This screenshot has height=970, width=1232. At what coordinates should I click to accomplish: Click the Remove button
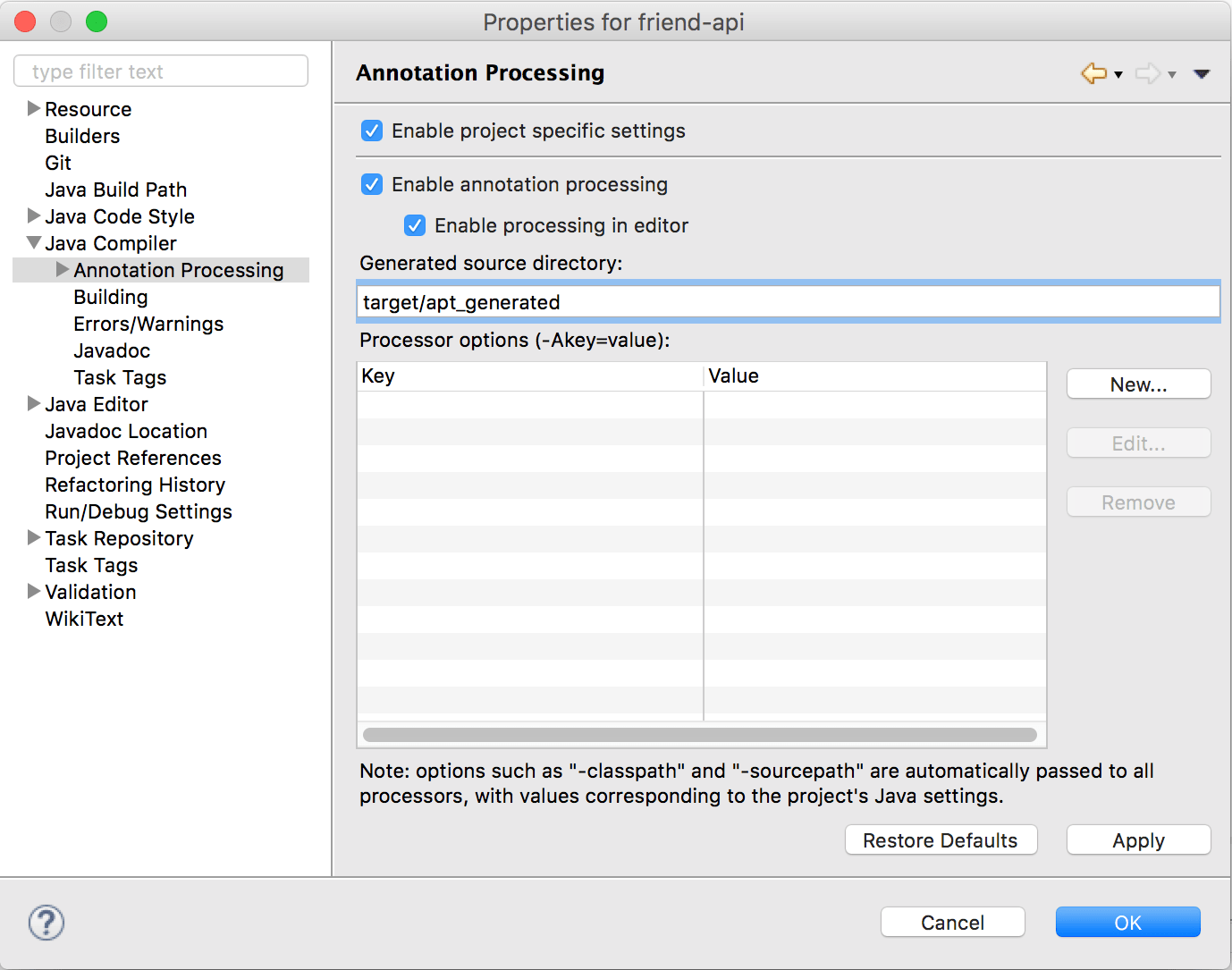[1138, 502]
